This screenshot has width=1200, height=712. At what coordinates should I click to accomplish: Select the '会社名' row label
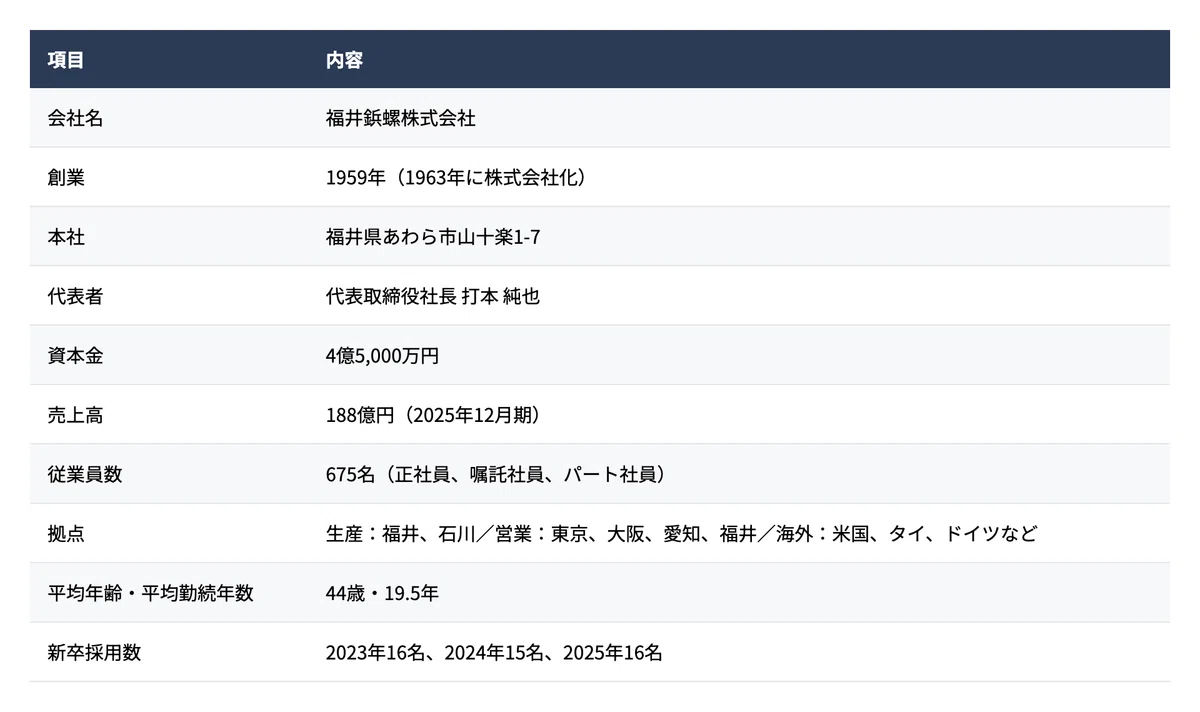[x=75, y=119]
